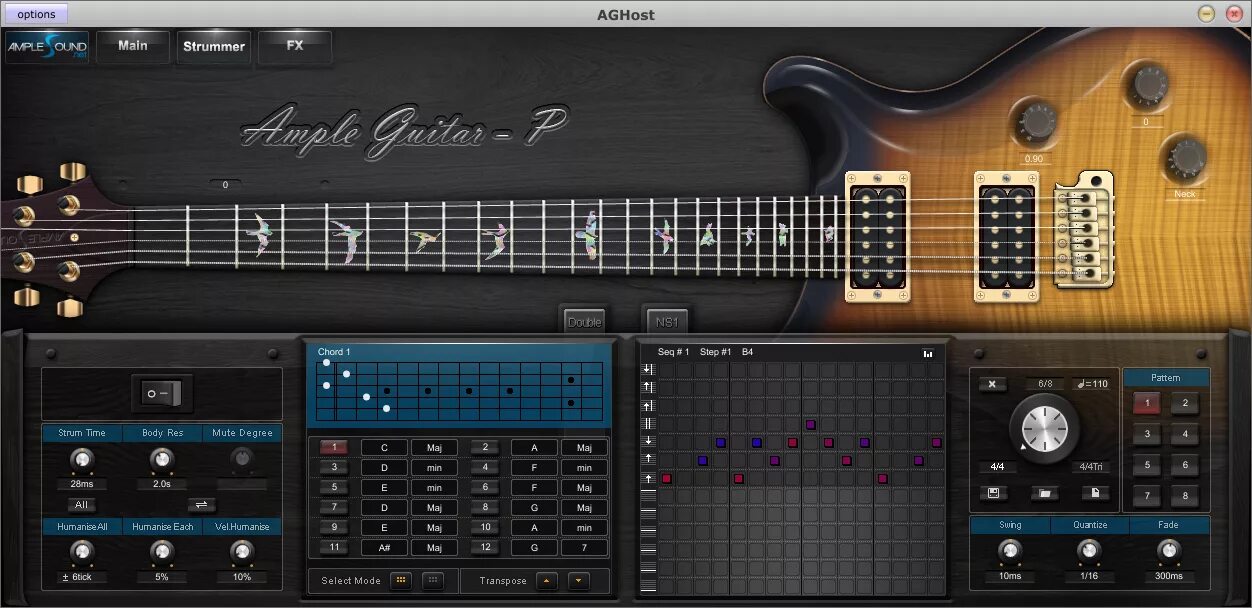Viewport: 1252px width, 608px height.
Task: Open the min type dropdown for chord 4
Action: pyautogui.click(x=584, y=468)
